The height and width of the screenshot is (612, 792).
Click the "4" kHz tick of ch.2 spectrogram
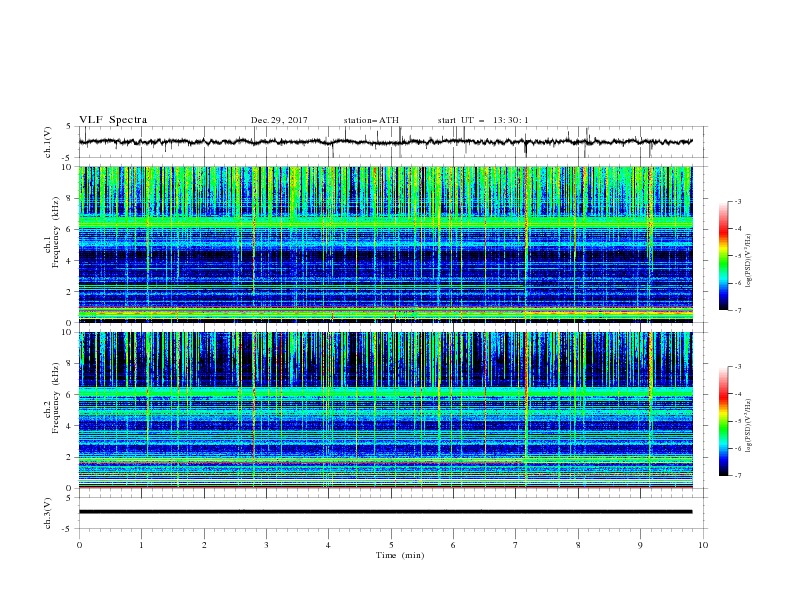pyautogui.click(x=69, y=426)
